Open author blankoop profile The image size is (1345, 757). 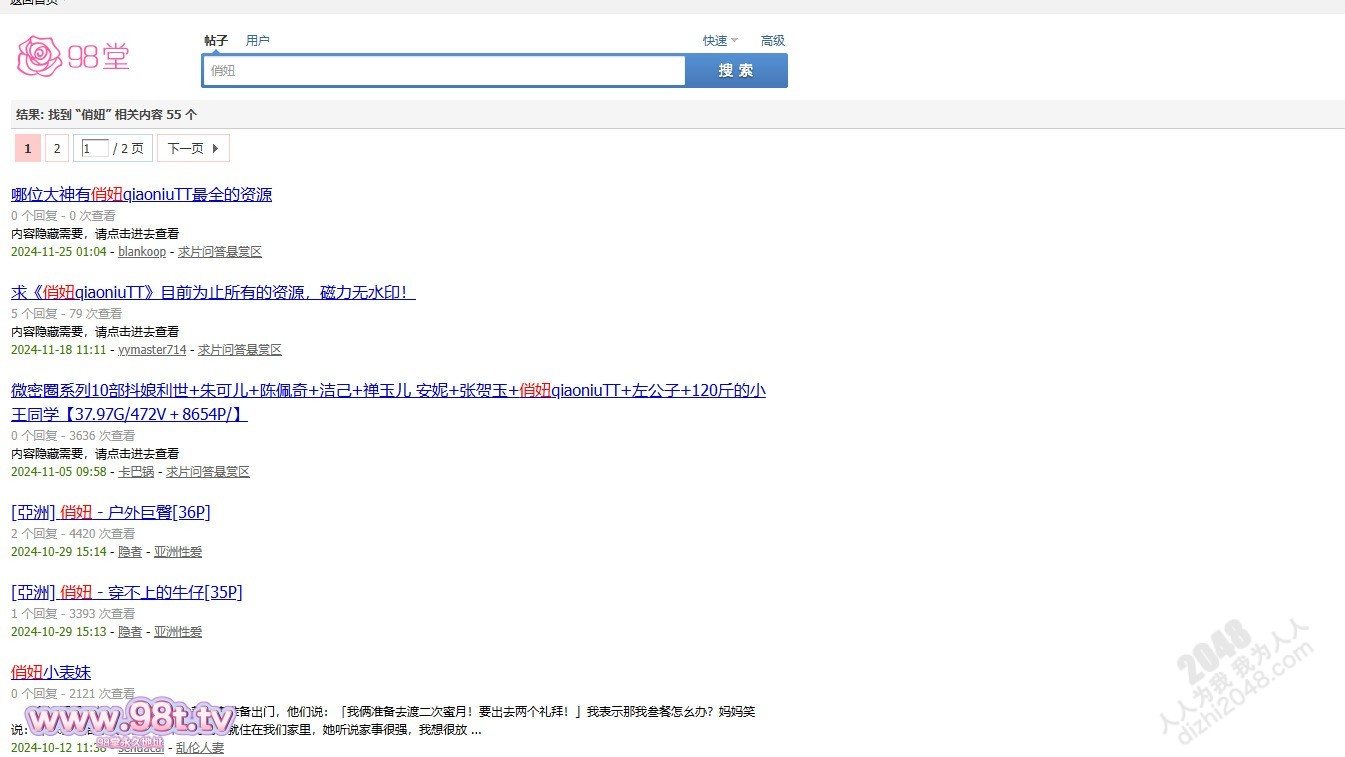click(142, 252)
